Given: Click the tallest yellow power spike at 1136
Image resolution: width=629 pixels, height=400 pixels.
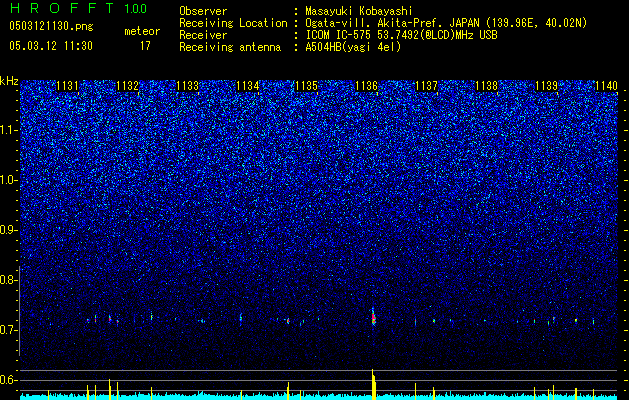Looking at the screenshot, I should (373, 384).
